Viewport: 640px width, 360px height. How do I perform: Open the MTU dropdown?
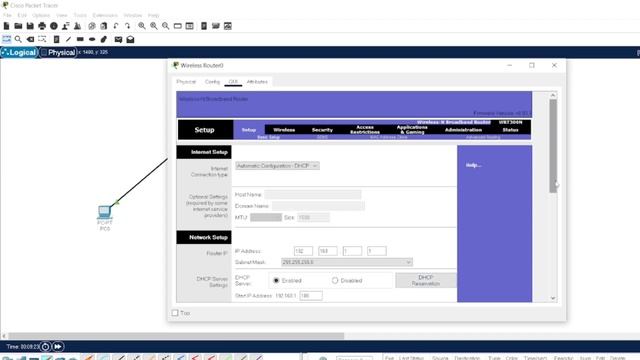[266, 217]
